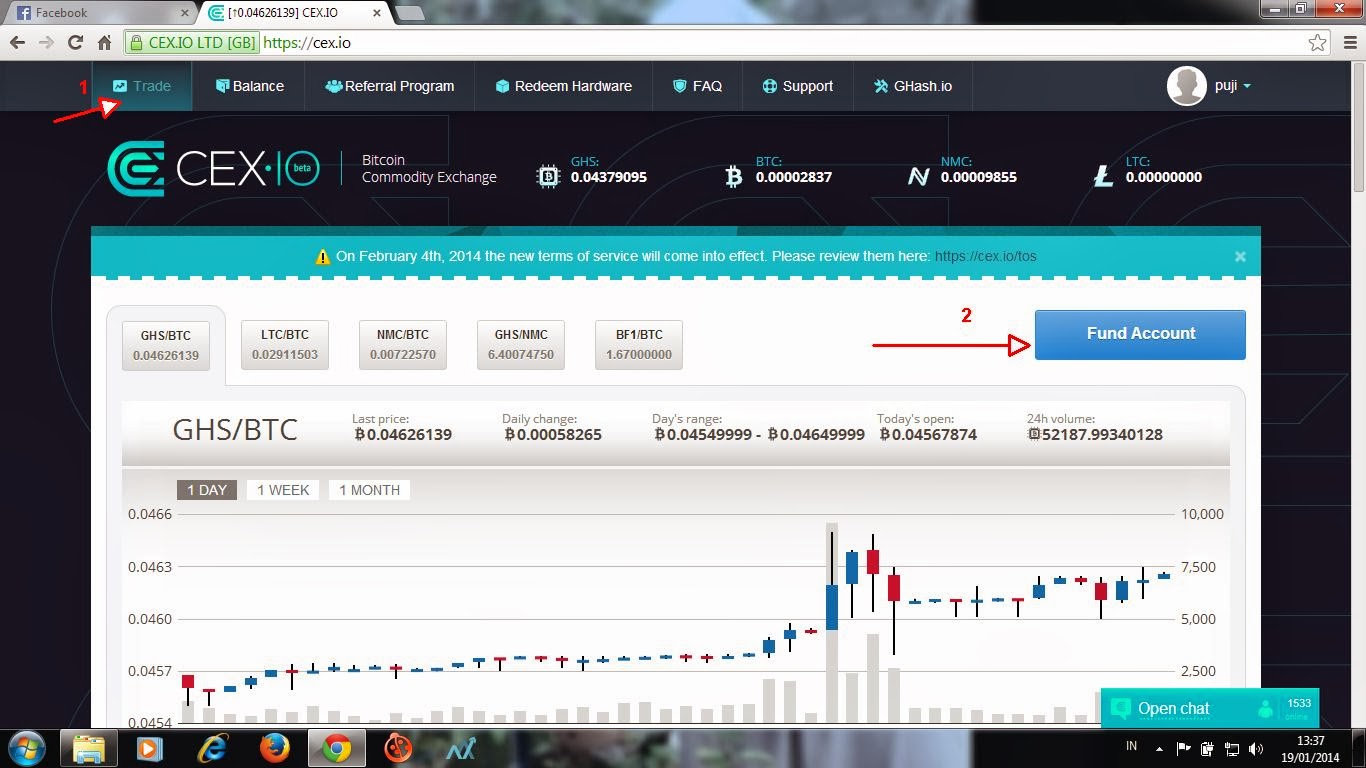Open the FAQ page
1366x768 pixels.
tap(697, 86)
